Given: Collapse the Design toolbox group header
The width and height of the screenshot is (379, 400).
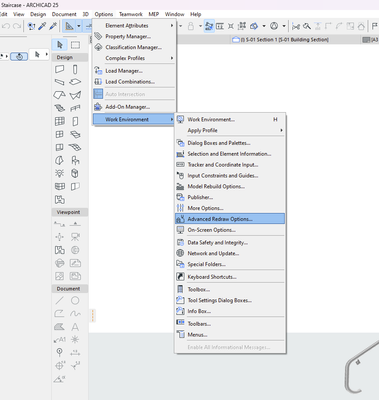Looking at the screenshot, I should click(70, 57).
